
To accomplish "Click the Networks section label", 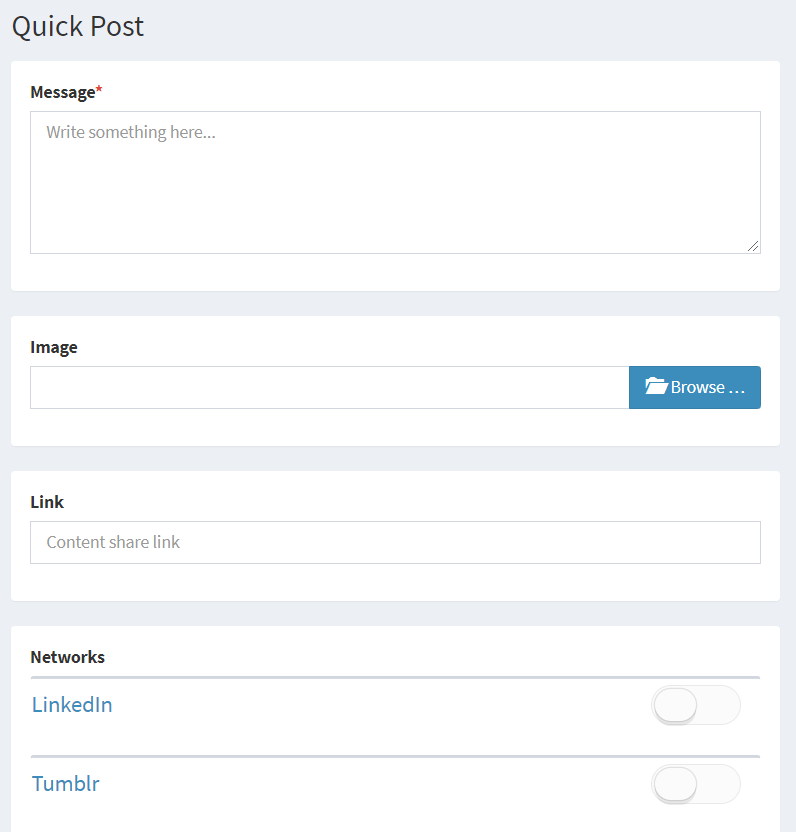I will [67, 657].
